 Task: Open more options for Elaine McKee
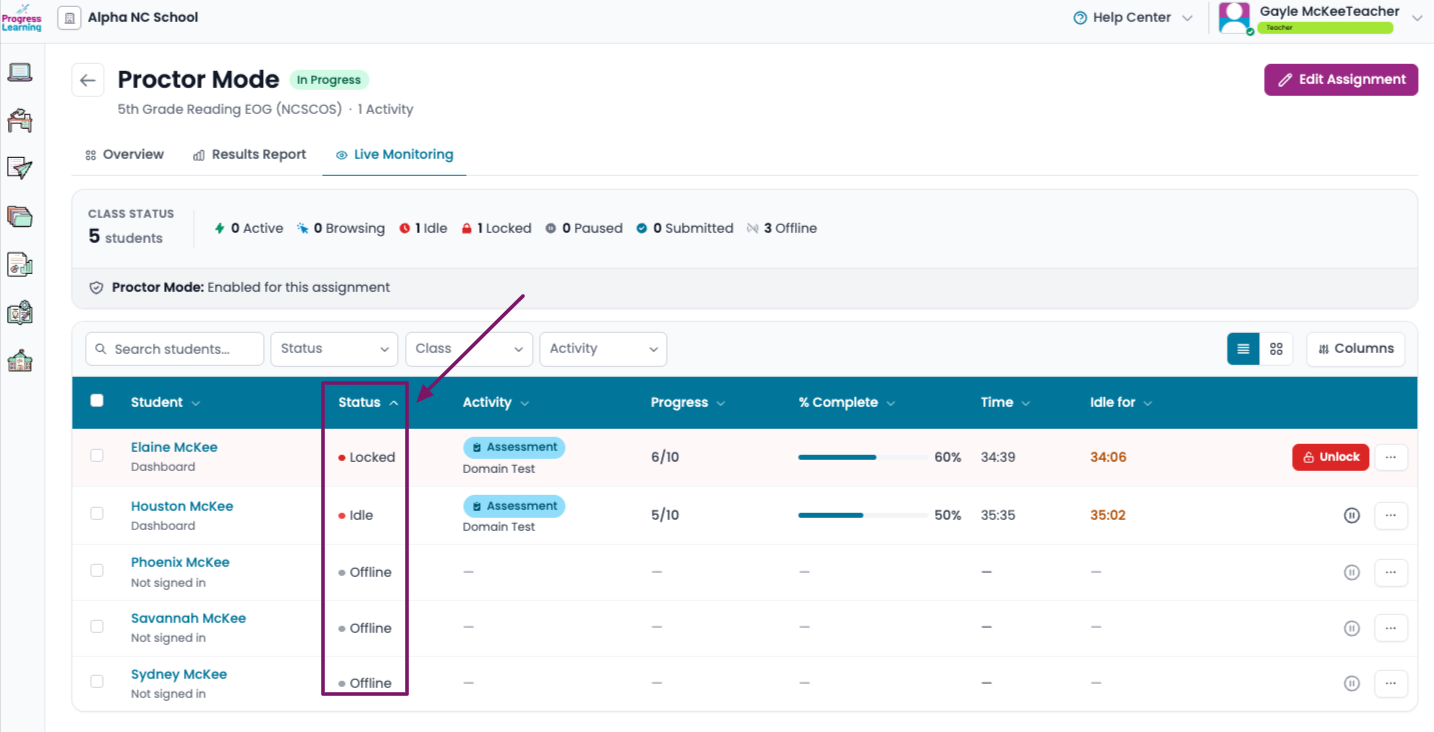point(1391,457)
